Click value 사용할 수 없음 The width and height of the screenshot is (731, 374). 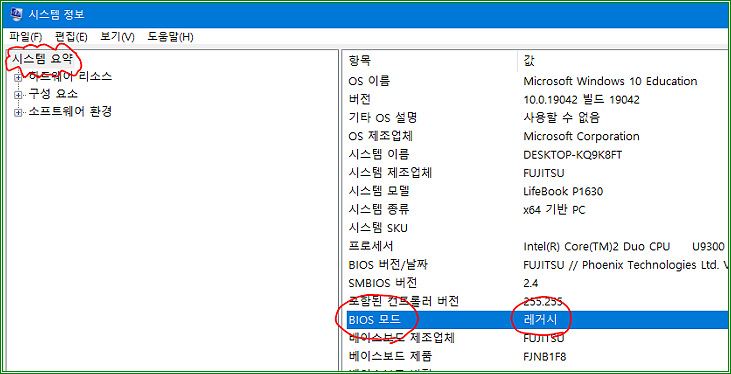pyautogui.click(x=561, y=118)
